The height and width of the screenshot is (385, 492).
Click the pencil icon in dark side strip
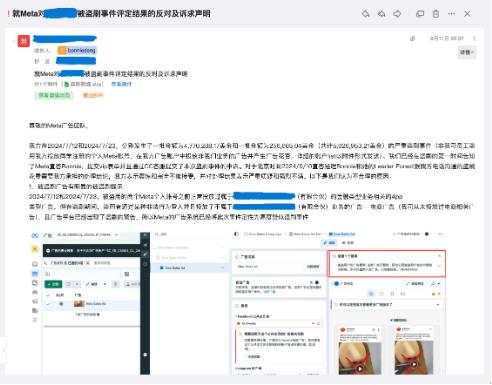click(x=145, y=255)
